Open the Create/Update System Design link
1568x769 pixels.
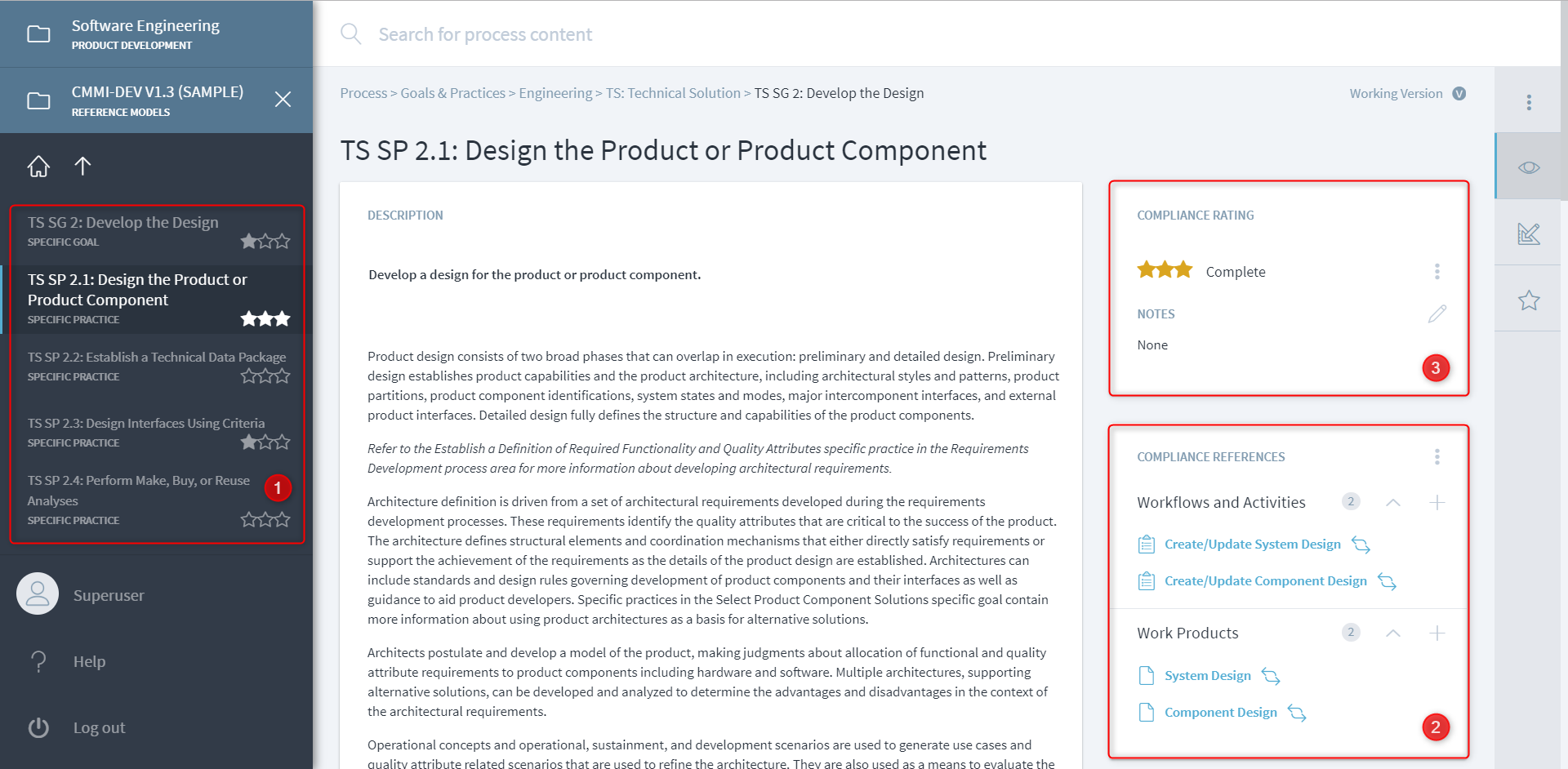[1252, 545]
